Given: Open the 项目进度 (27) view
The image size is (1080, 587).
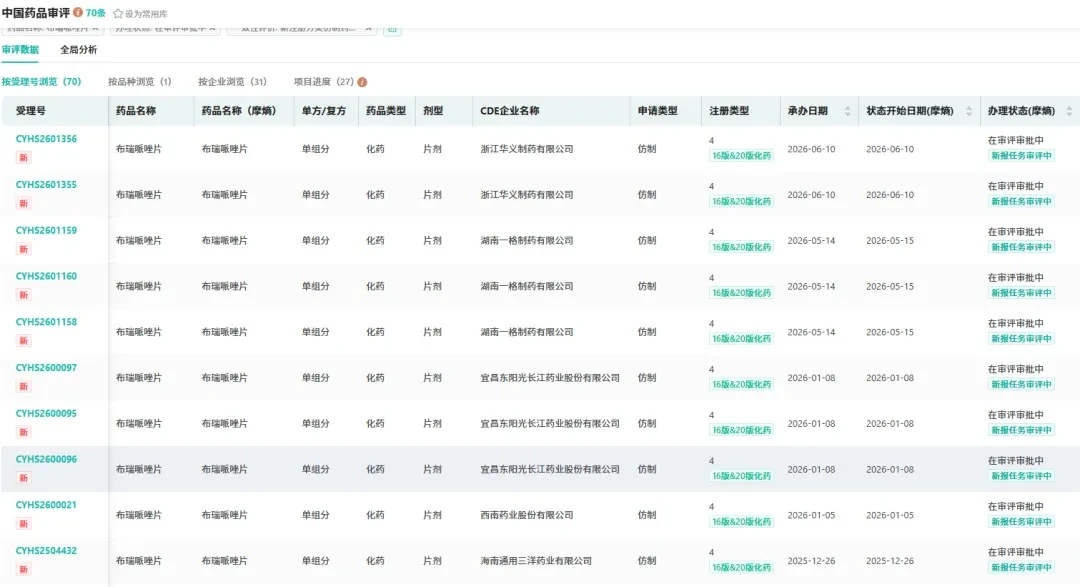Looking at the screenshot, I should [x=324, y=81].
